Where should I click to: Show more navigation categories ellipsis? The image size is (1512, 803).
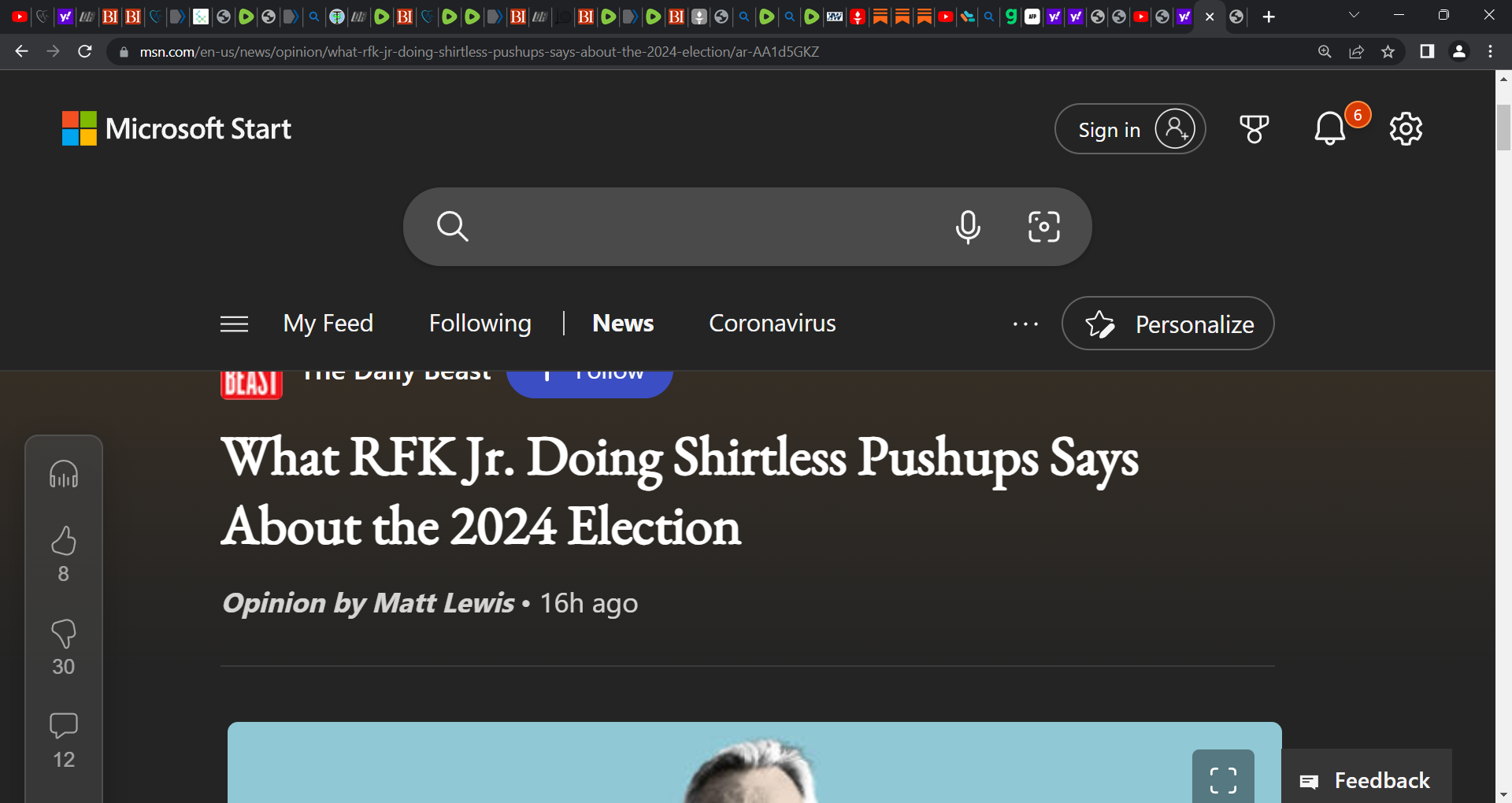(x=1025, y=324)
